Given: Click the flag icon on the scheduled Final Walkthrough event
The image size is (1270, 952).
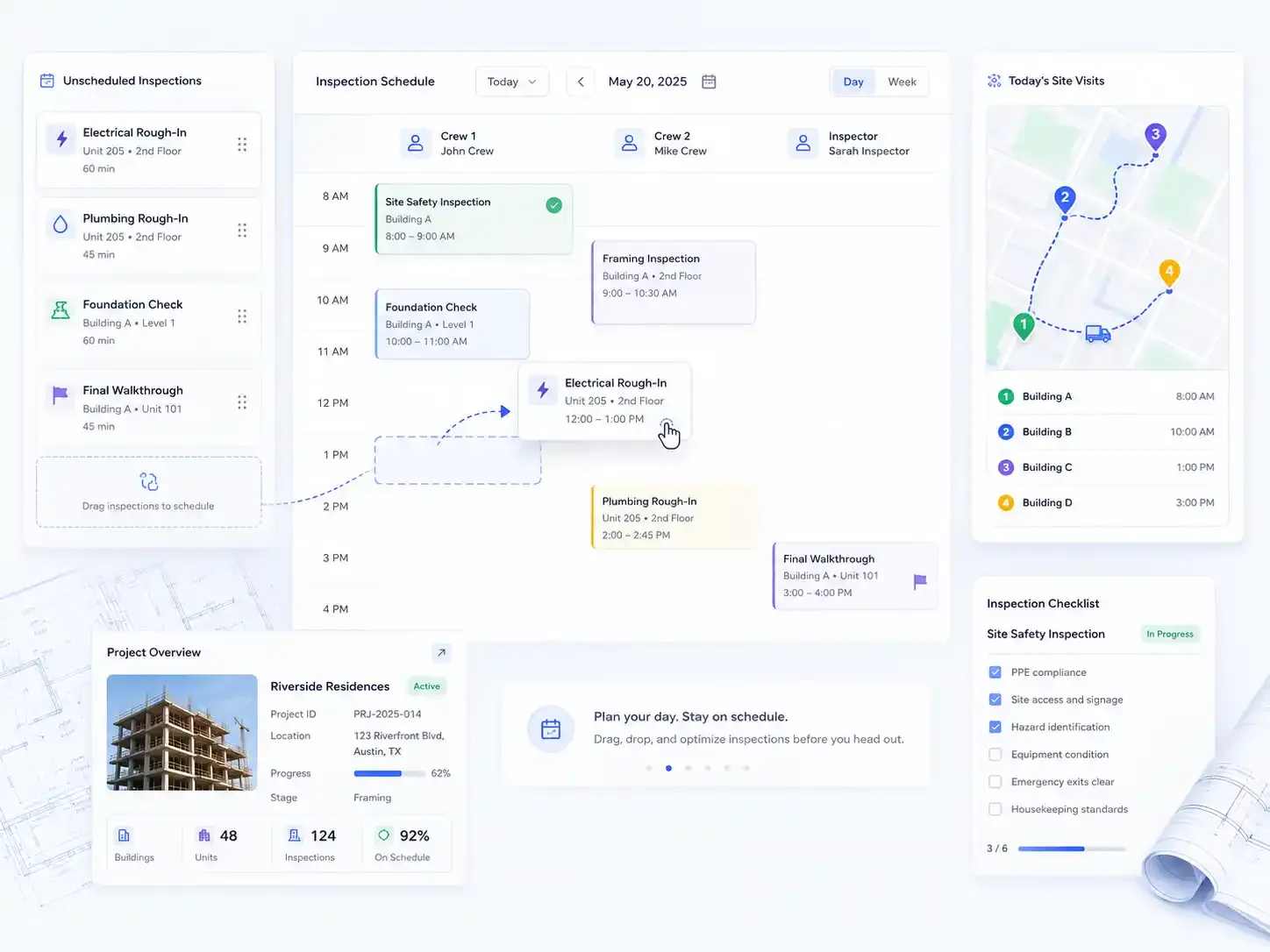Looking at the screenshot, I should pyautogui.click(x=920, y=581).
